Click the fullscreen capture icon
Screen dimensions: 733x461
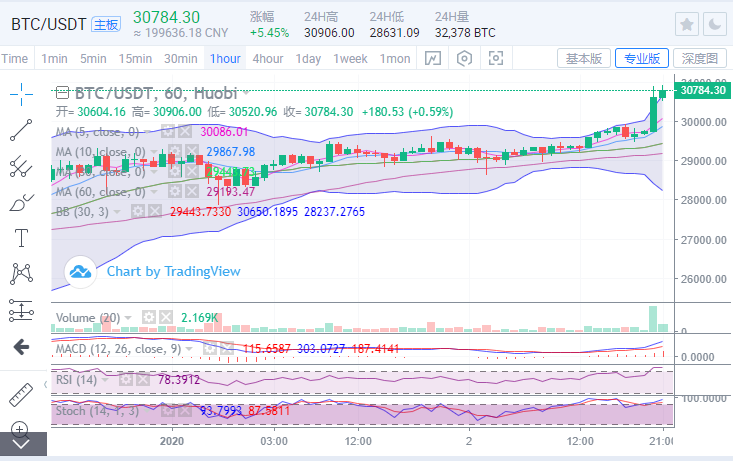coord(496,58)
